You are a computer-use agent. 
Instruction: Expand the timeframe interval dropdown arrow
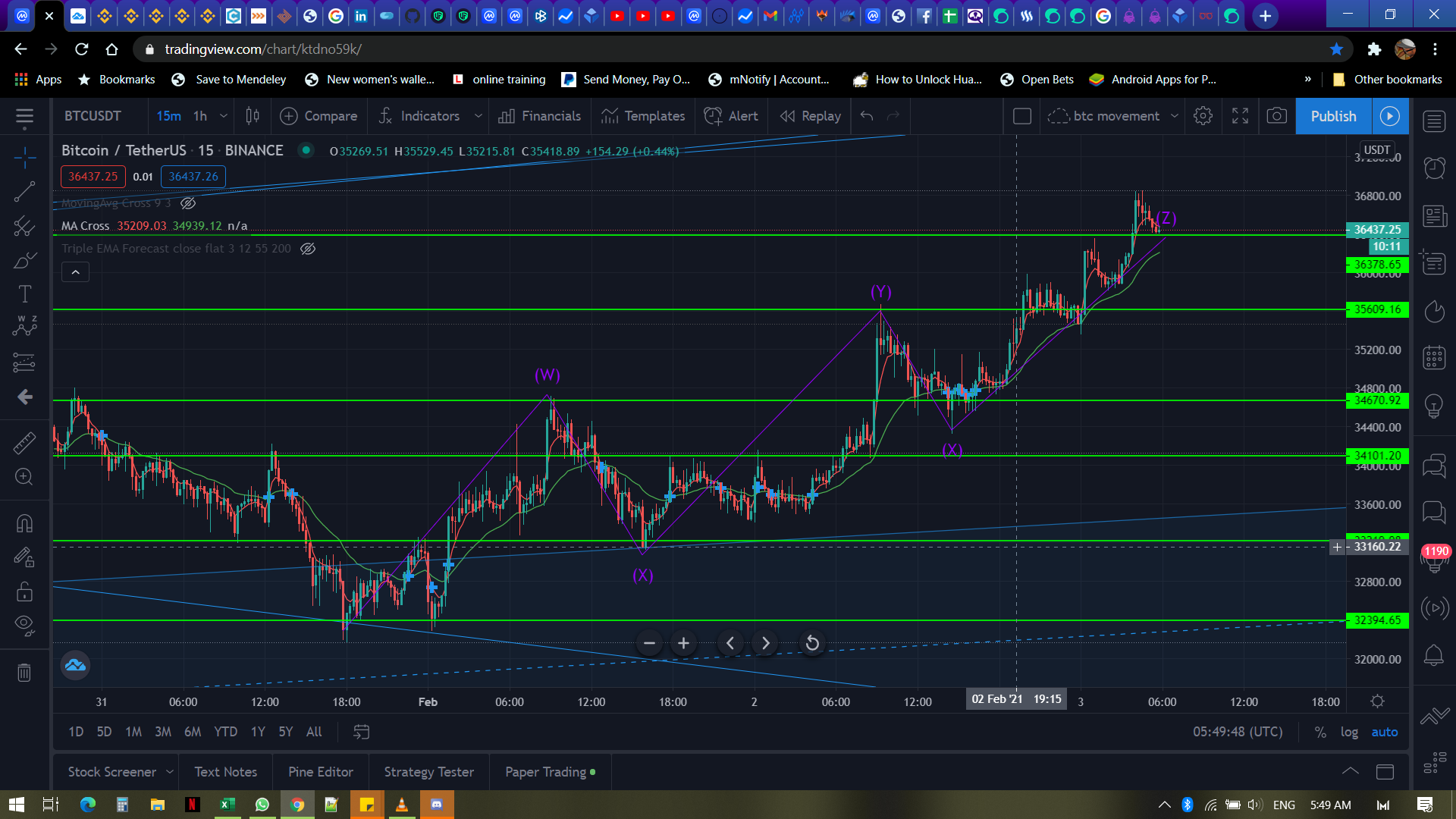pyautogui.click(x=224, y=116)
